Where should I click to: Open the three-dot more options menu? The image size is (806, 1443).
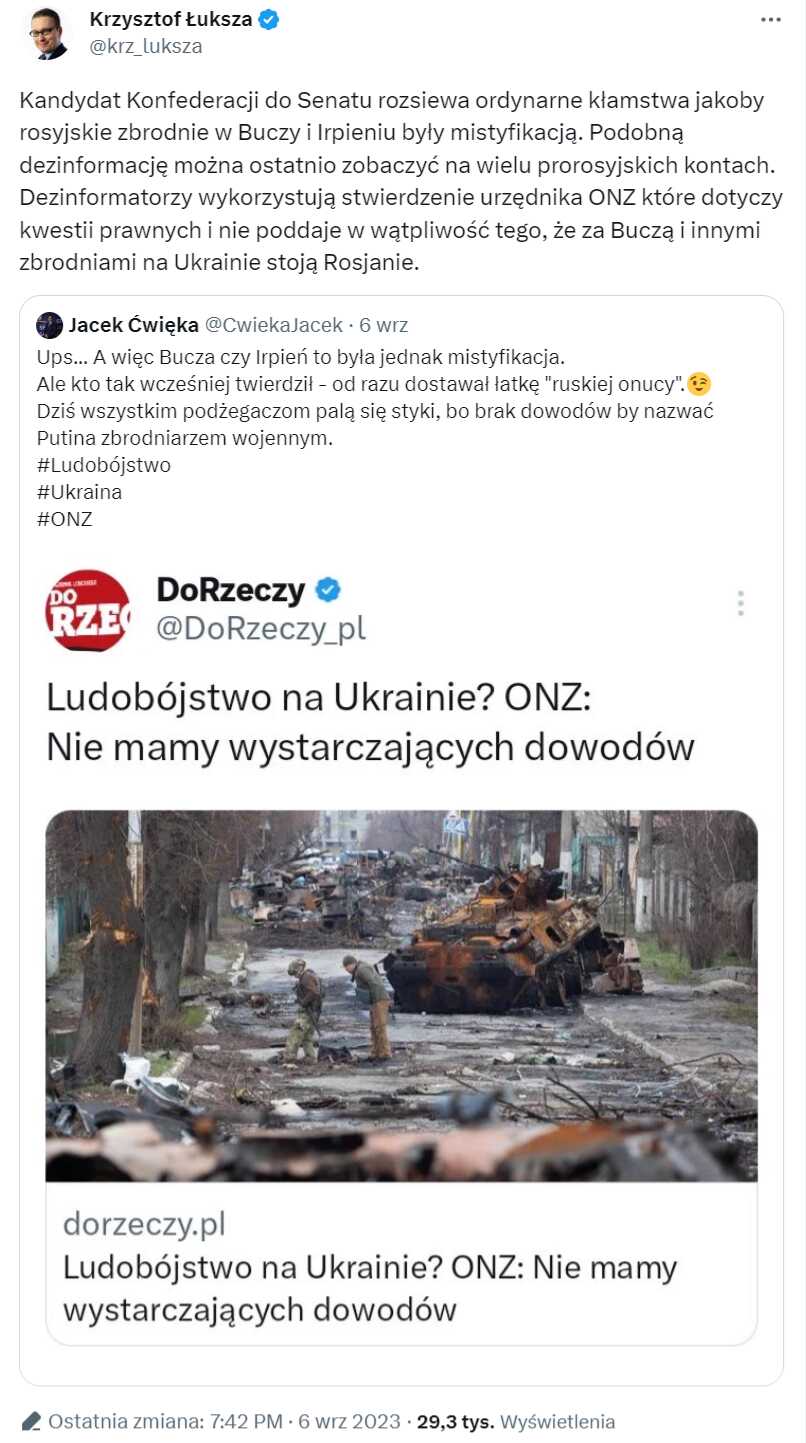point(770,20)
